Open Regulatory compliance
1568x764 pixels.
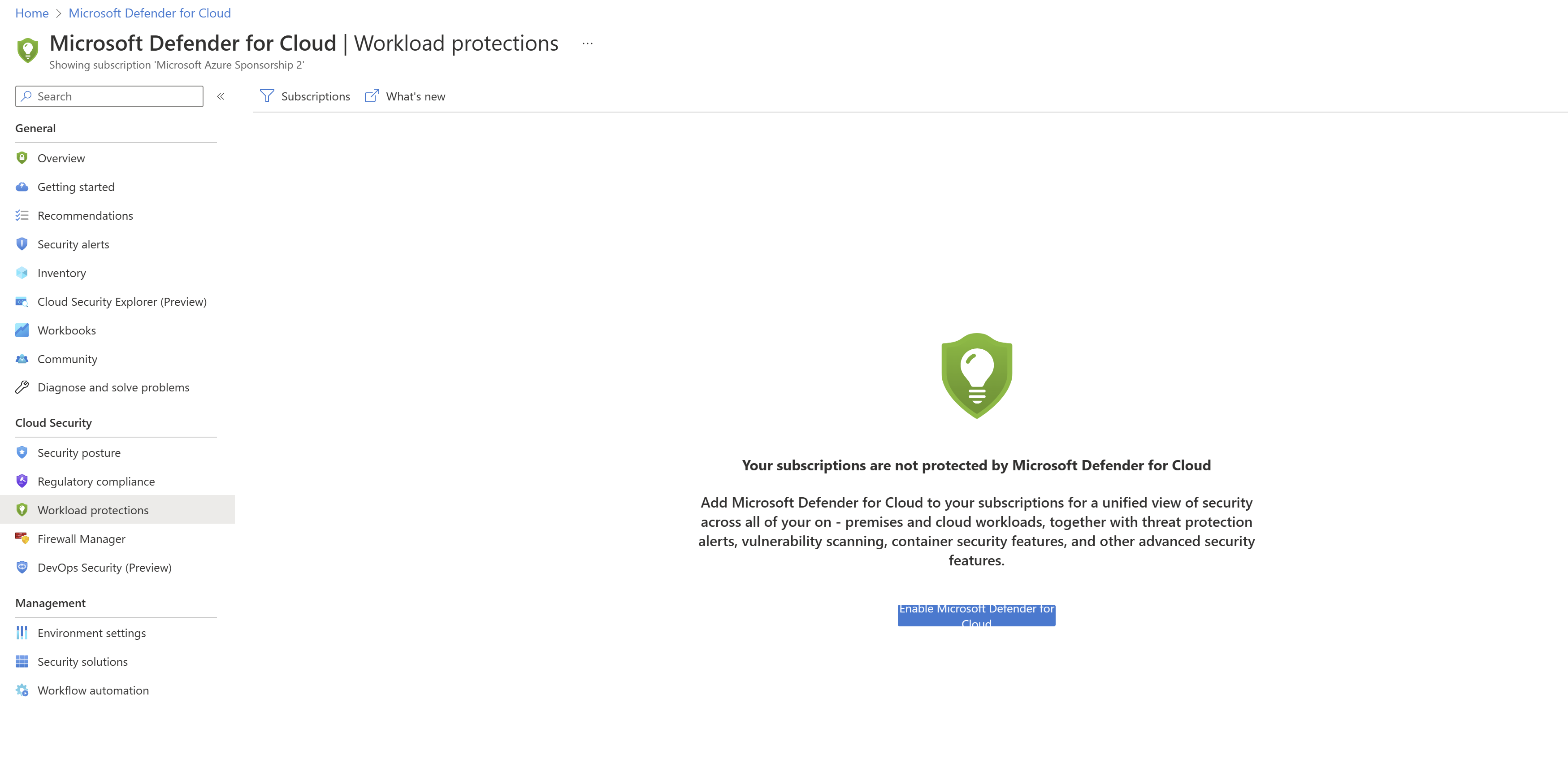[95, 481]
